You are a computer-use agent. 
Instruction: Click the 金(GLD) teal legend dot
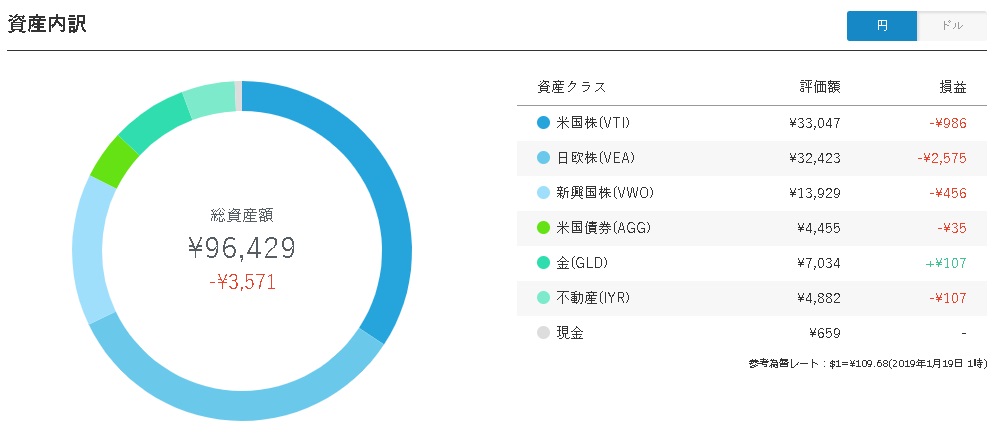tap(543, 263)
